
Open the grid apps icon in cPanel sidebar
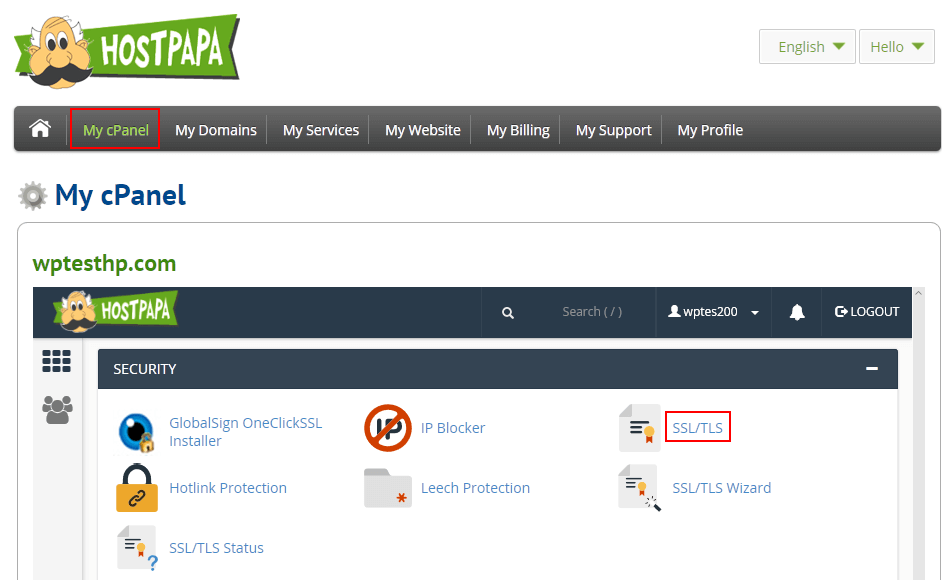click(56, 361)
